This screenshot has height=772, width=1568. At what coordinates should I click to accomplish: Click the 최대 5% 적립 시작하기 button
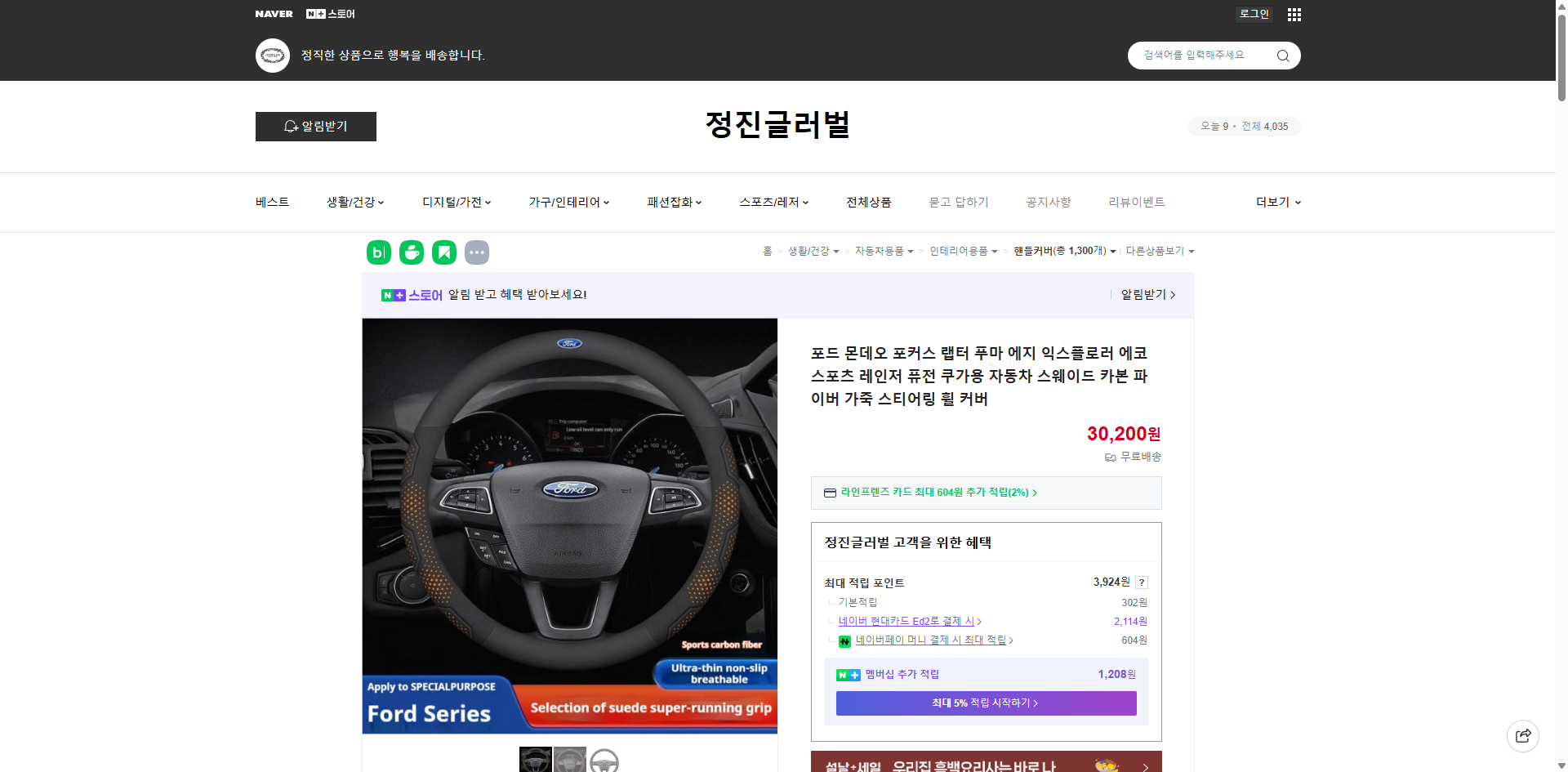coord(985,703)
